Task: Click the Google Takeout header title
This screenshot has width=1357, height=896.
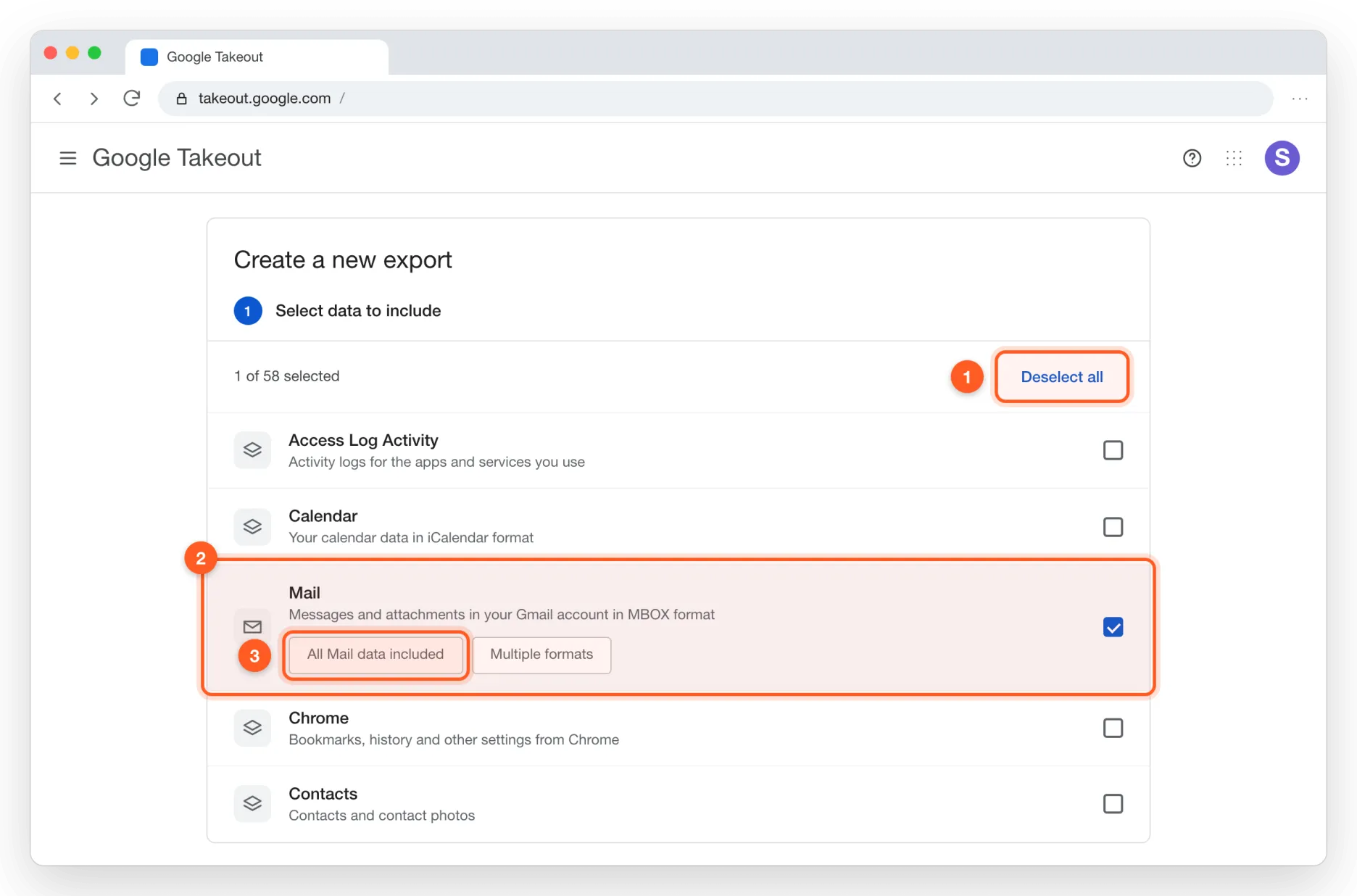Action: (177, 158)
